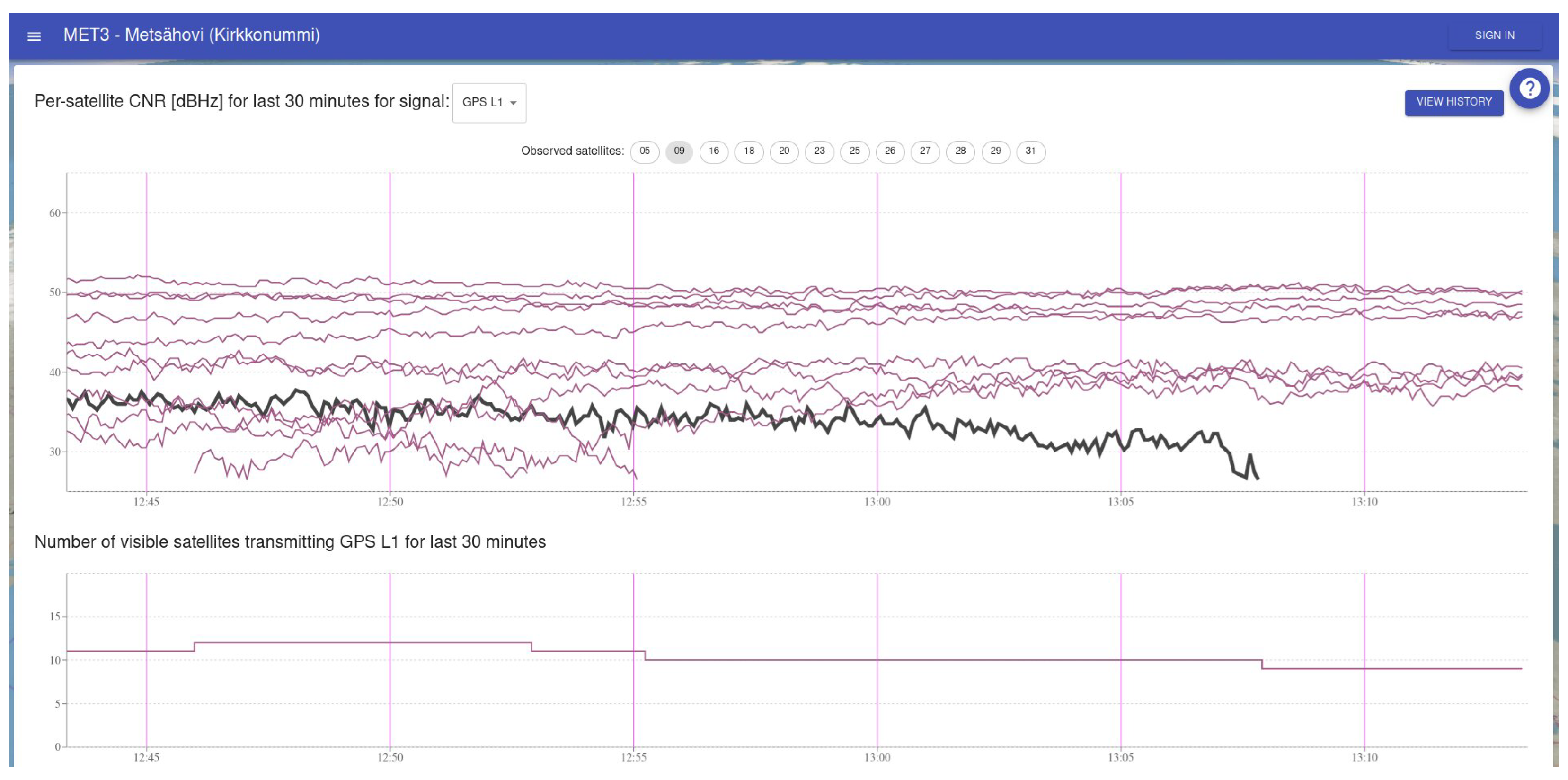Screen dimensions: 1568x780
Task: Select satellite 29 chip
Action: (x=995, y=151)
